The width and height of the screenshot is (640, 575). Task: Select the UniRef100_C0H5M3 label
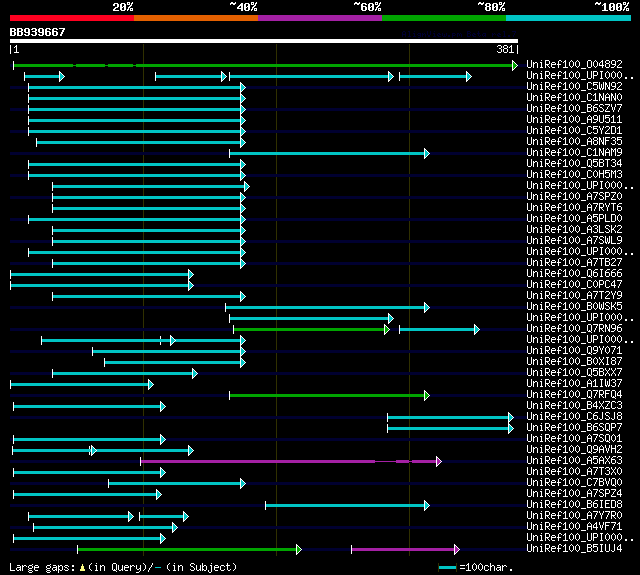click(574, 175)
